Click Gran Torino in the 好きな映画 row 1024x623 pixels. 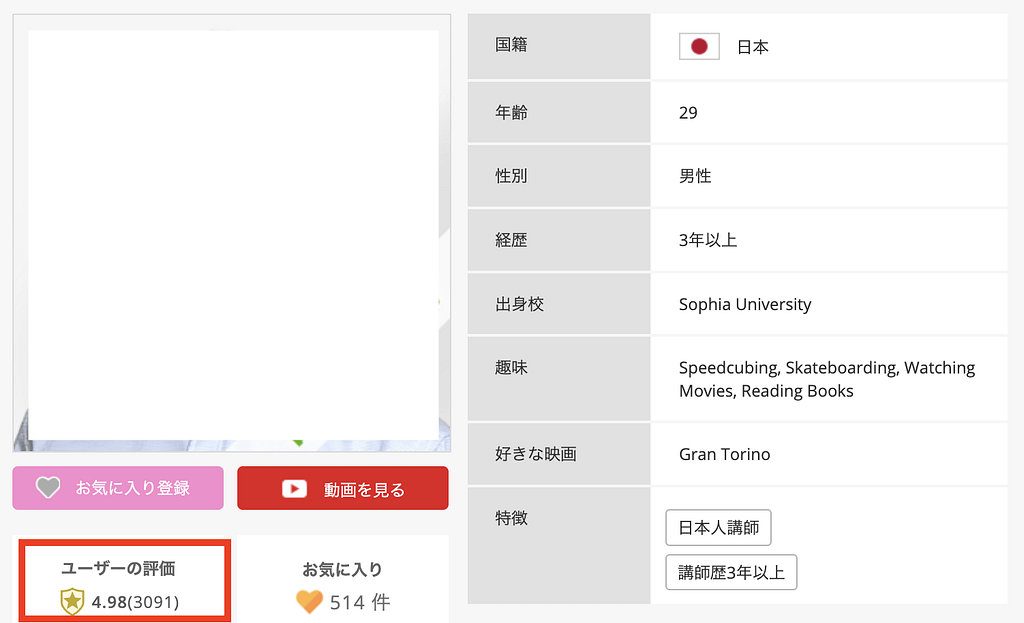(723, 453)
